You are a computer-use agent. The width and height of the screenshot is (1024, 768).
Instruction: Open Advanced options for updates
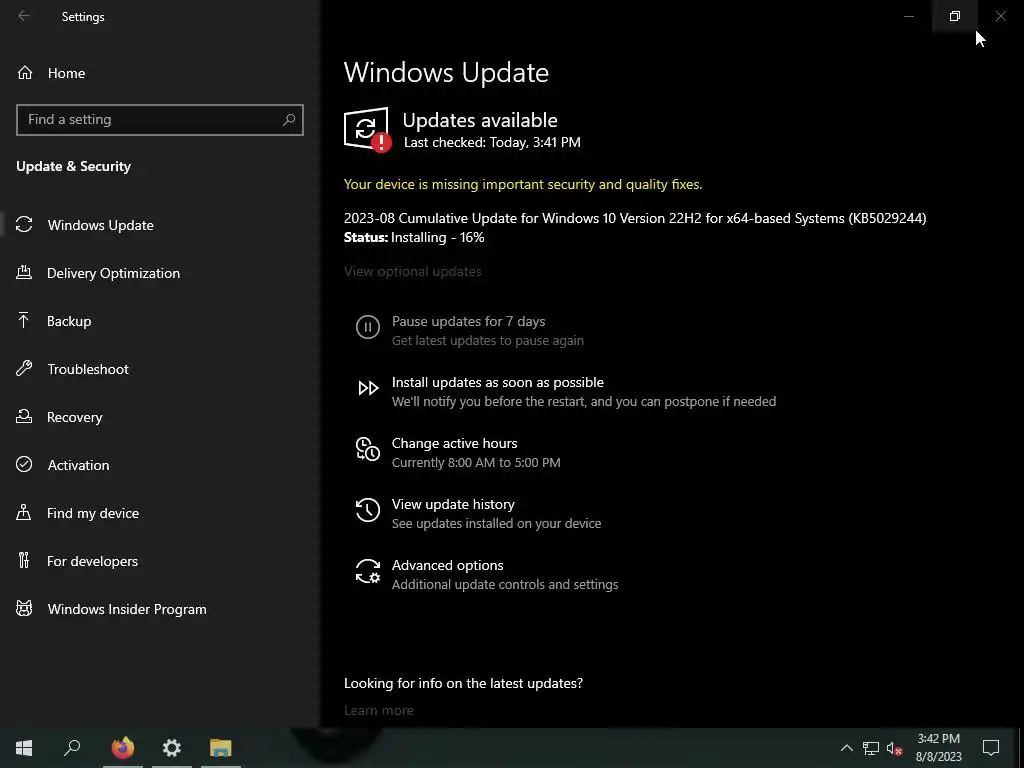point(447,565)
